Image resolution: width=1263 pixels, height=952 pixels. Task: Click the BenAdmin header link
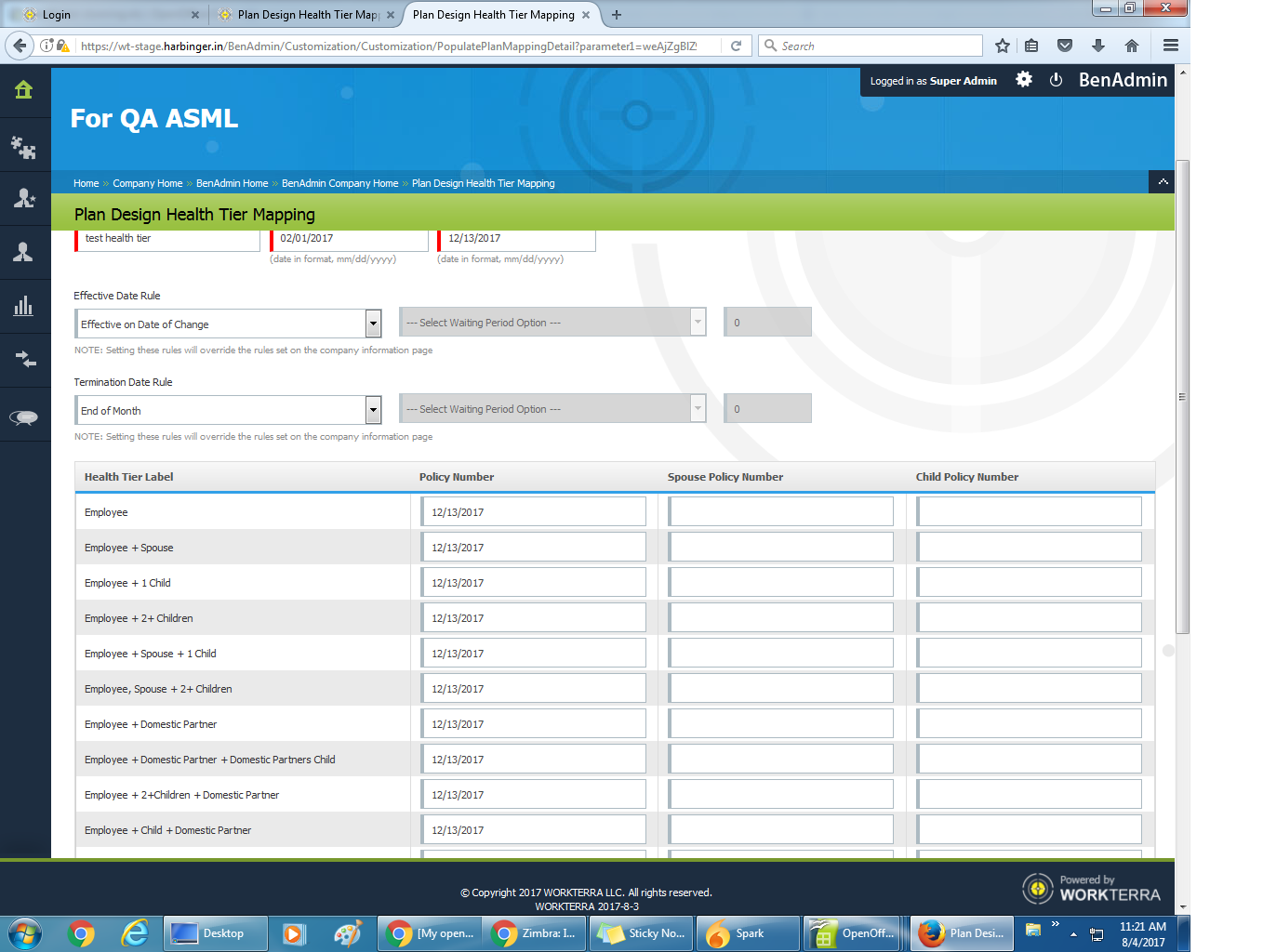click(1123, 80)
